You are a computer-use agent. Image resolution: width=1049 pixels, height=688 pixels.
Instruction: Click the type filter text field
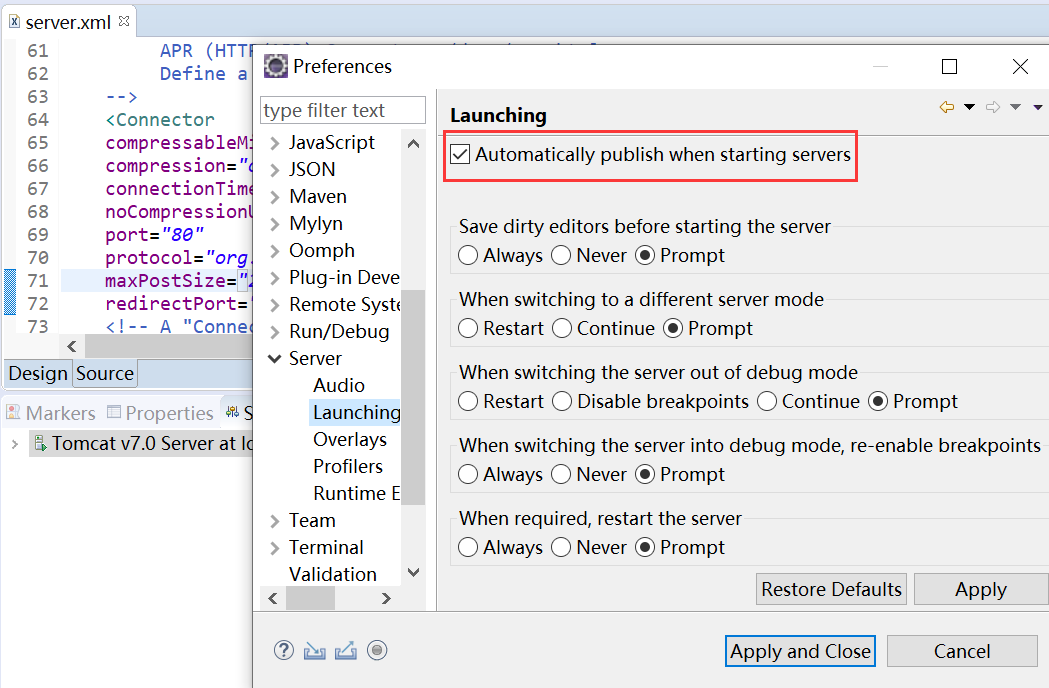point(342,110)
